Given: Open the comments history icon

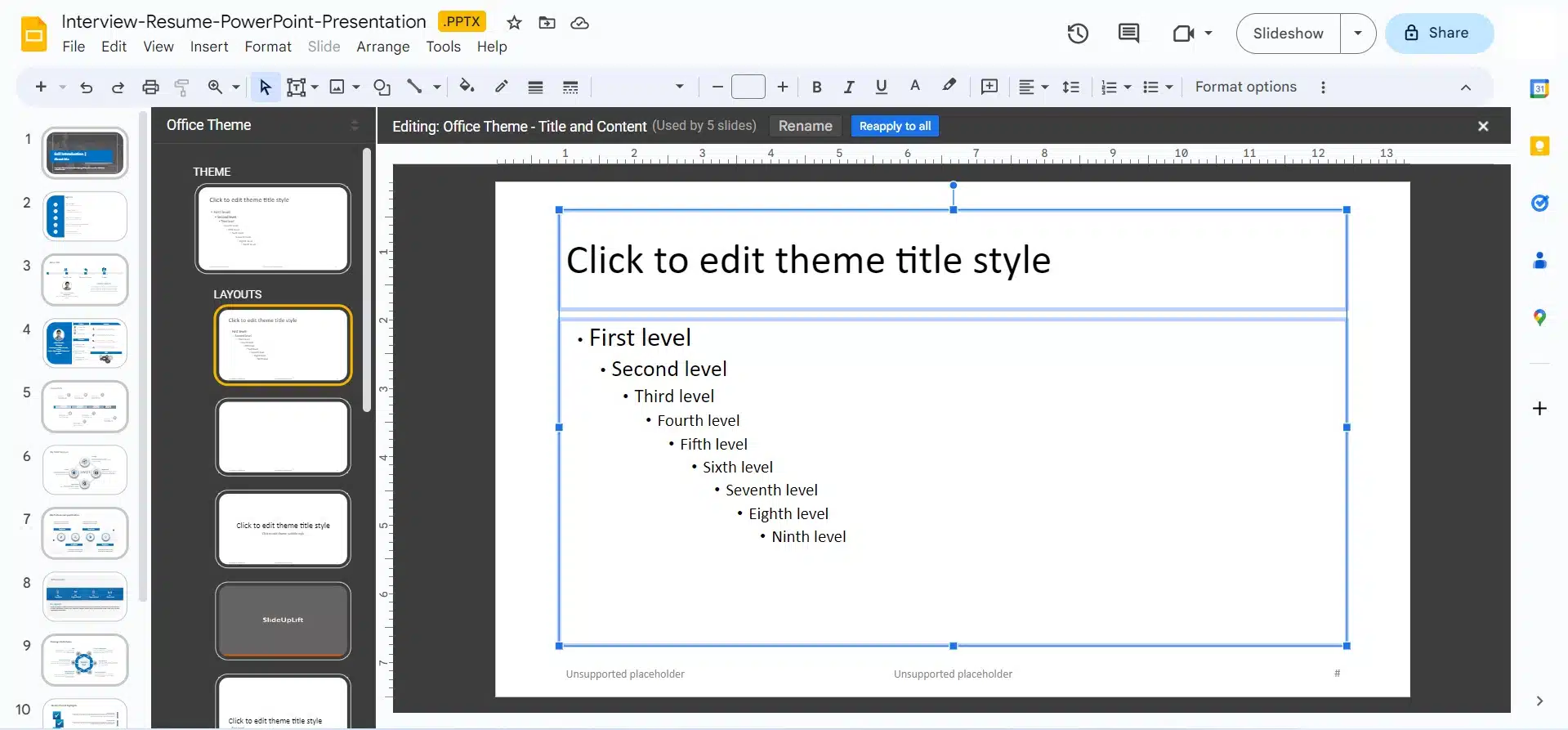Looking at the screenshot, I should pos(1128,34).
